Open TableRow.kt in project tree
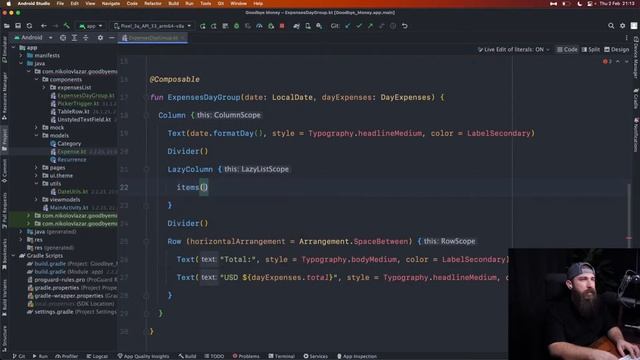This screenshot has height=360, width=640. coord(73,111)
